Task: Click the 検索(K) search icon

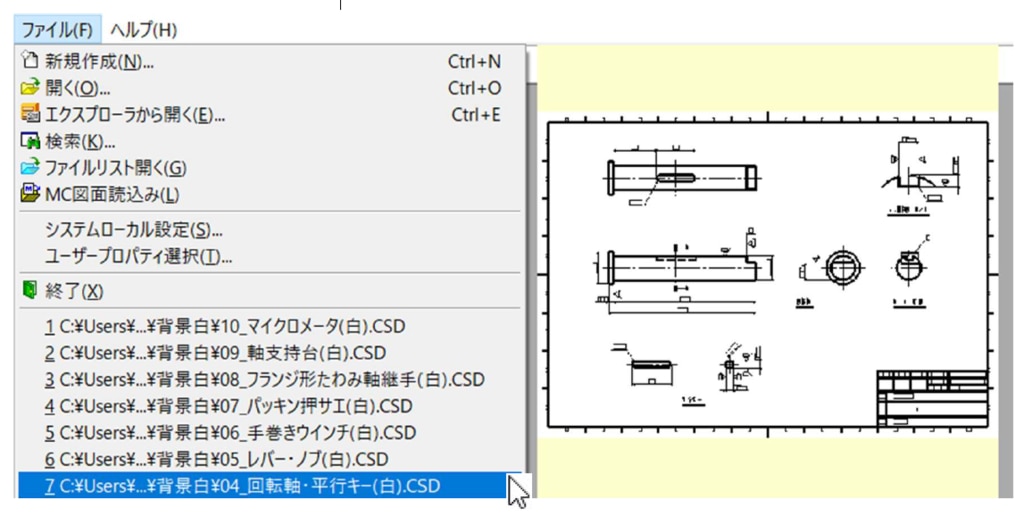Action: (30, 140)
